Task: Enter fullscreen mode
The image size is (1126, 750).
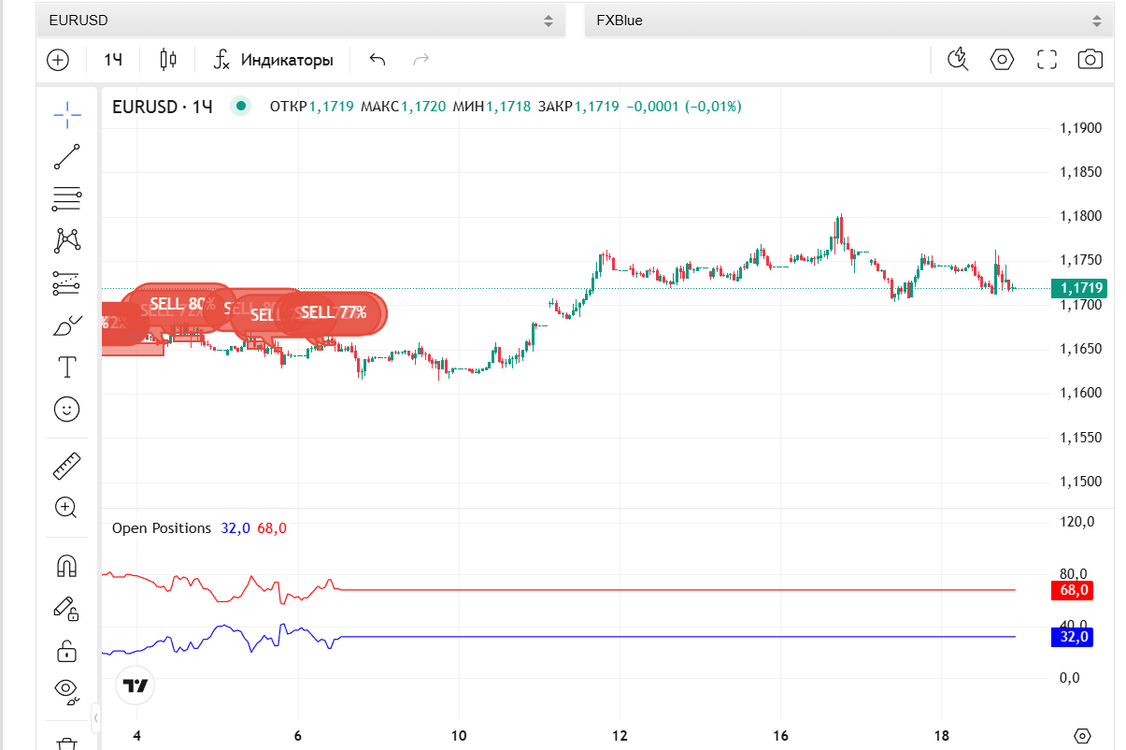Action: point(1047,60)
